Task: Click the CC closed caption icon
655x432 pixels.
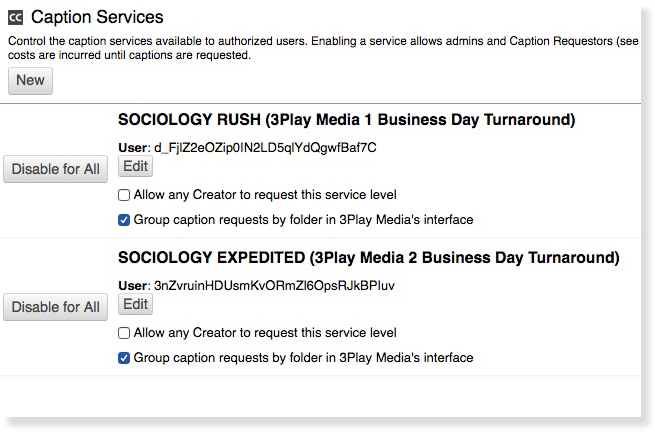Action: pos(15,18)
